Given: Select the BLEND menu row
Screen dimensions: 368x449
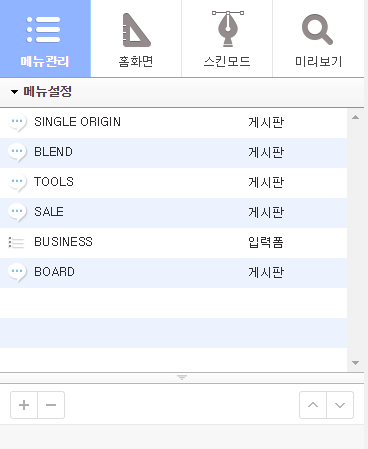Looking at the screenshot, I should click(x=173, y=153).
